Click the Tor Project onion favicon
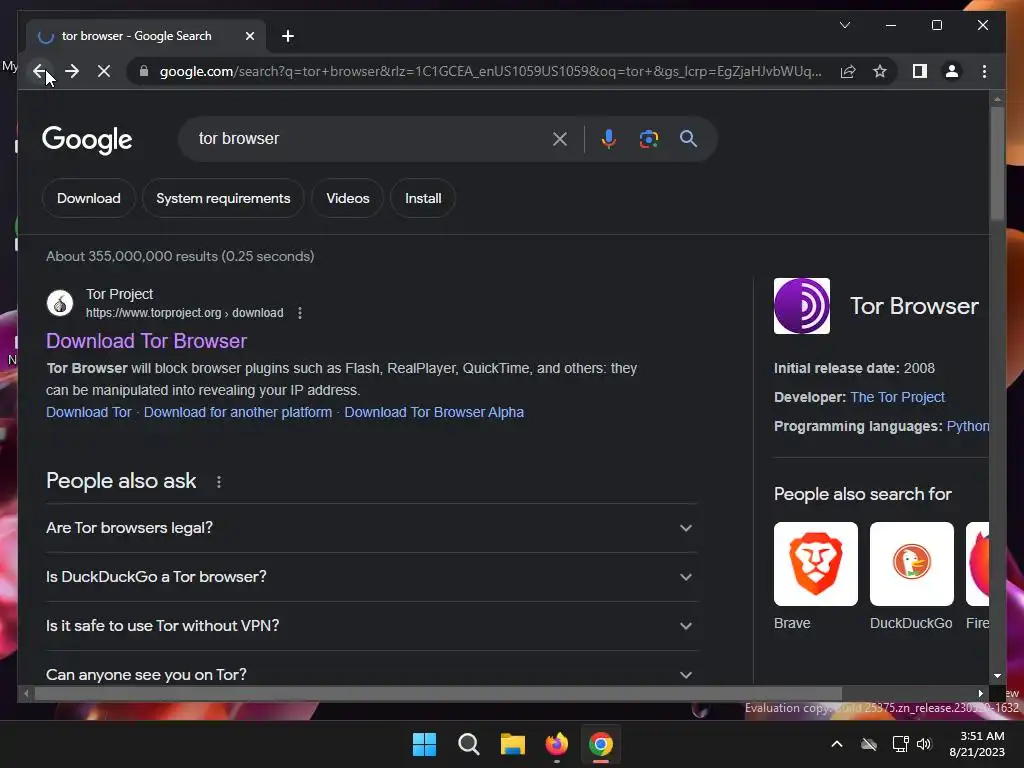 [x=60, y=303]
